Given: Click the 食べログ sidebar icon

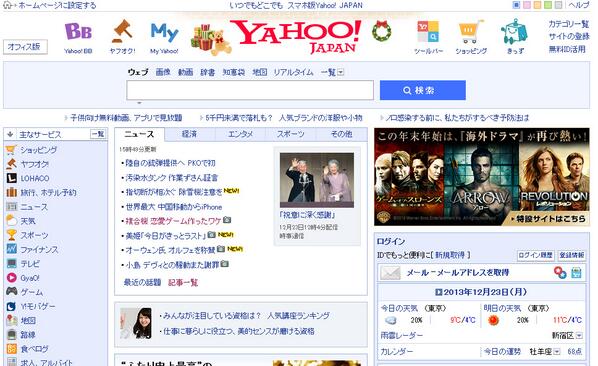Looking at the screenshot, I should click(11, 348).
